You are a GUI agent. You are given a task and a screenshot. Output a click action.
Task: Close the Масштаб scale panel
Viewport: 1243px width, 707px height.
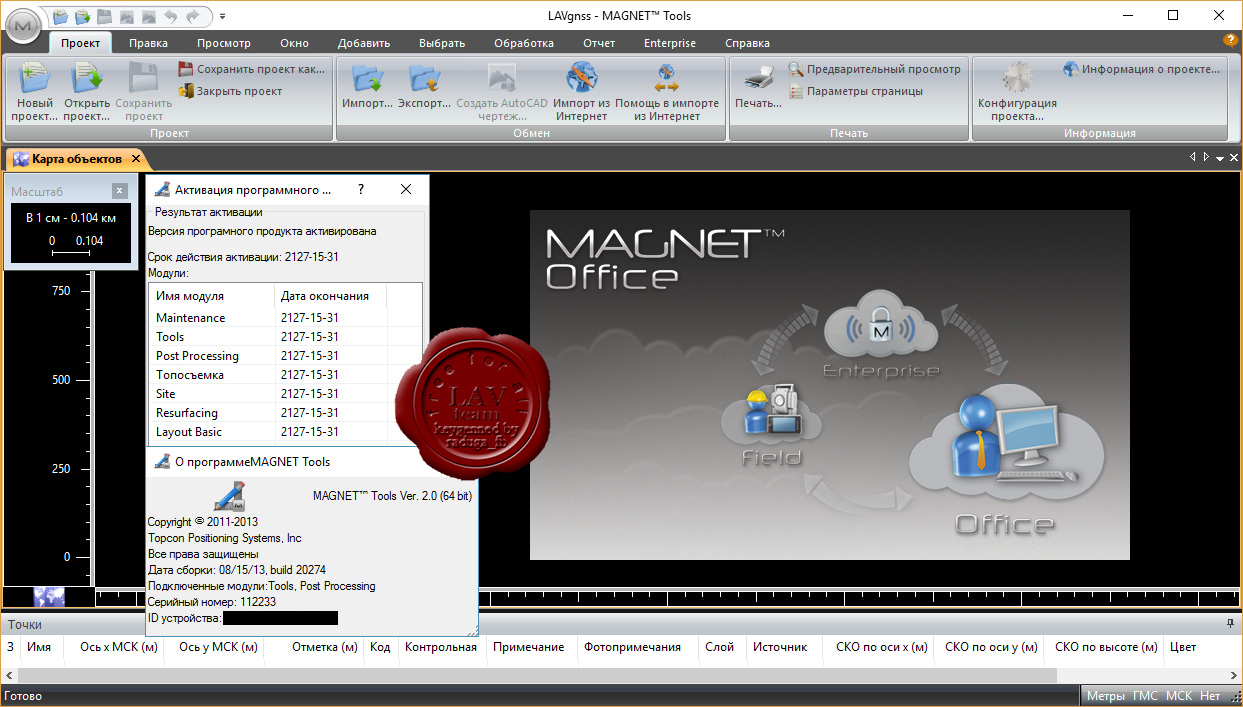[x=120, y=190]
